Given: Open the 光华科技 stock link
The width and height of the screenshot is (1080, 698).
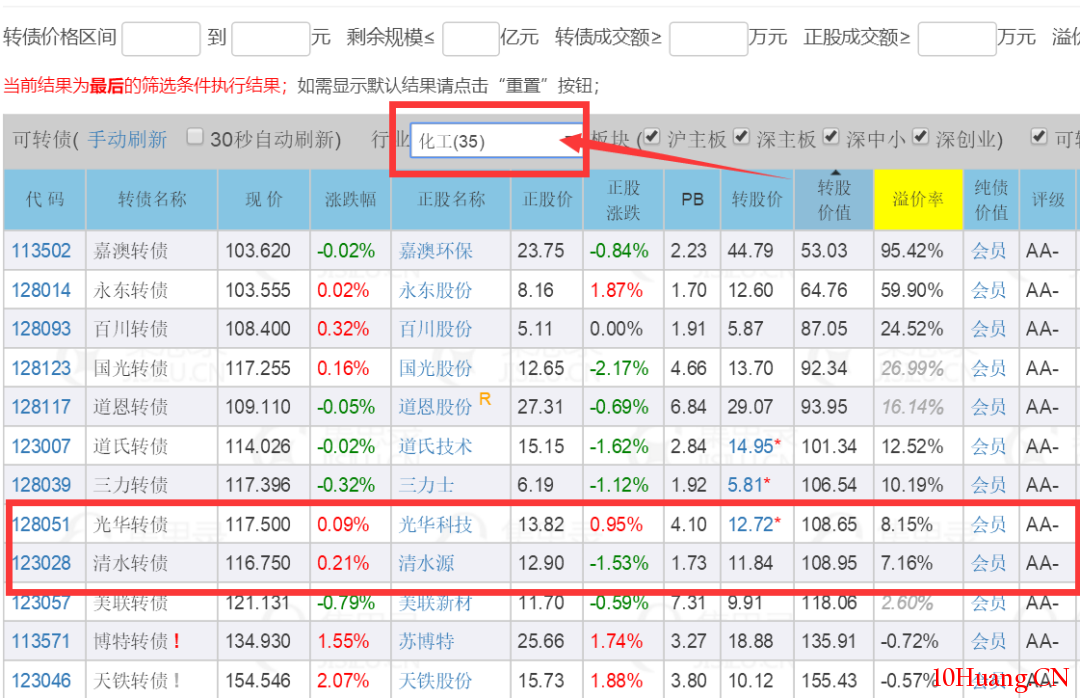Looking at the screenshot, I should point(435,524).
